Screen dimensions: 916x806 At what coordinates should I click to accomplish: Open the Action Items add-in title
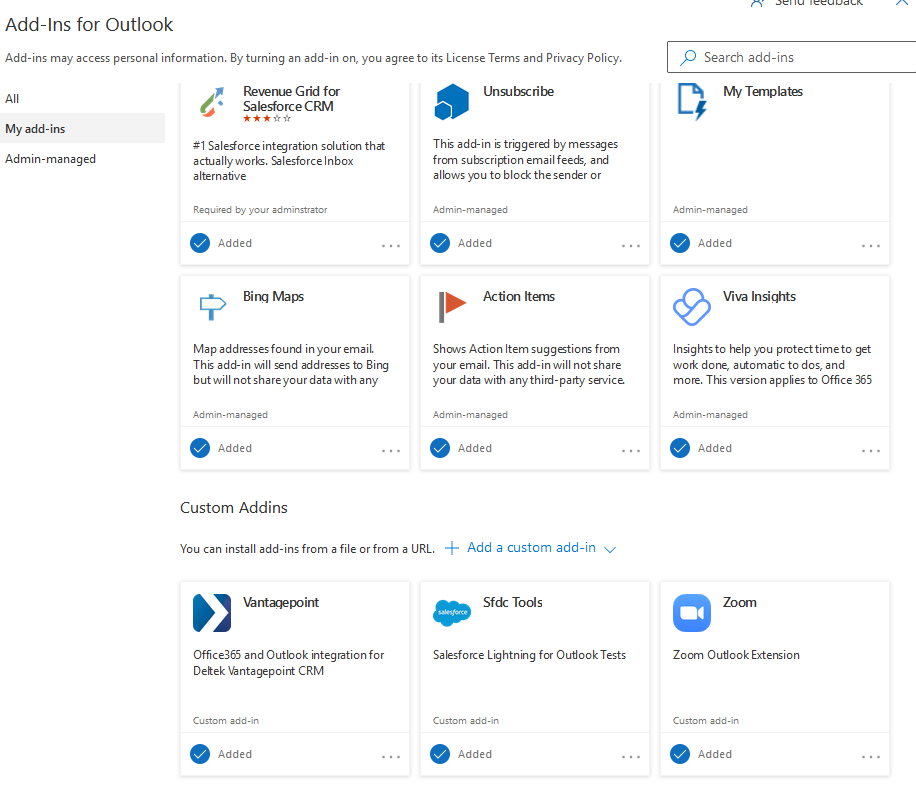(518, 297)
